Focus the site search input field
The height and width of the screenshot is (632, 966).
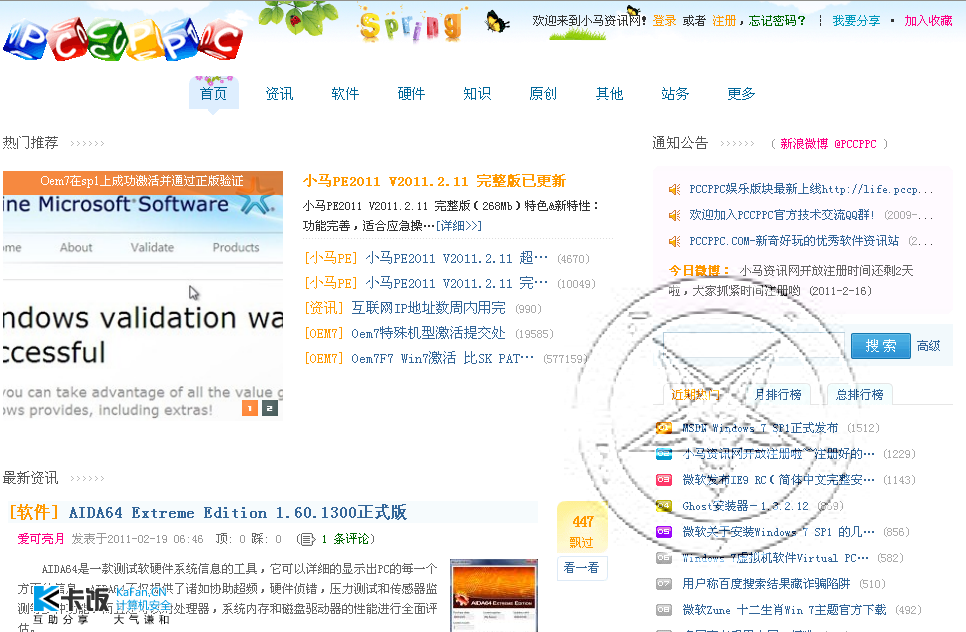(753, 346)
